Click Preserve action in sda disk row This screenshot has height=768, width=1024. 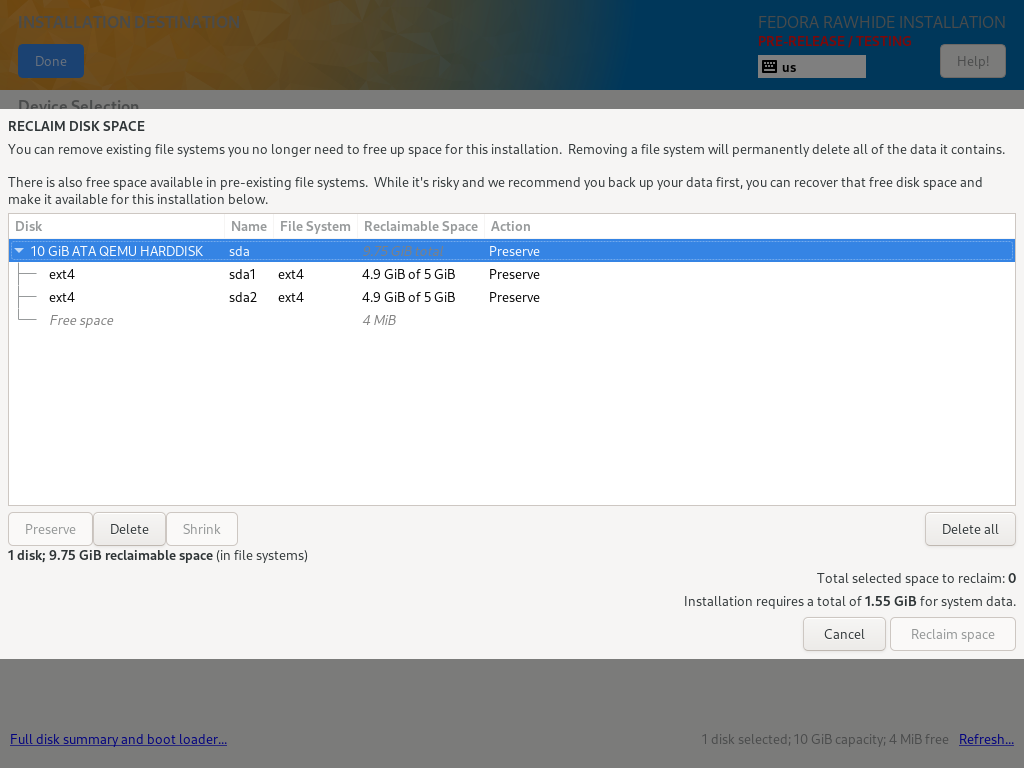point(514,251)
